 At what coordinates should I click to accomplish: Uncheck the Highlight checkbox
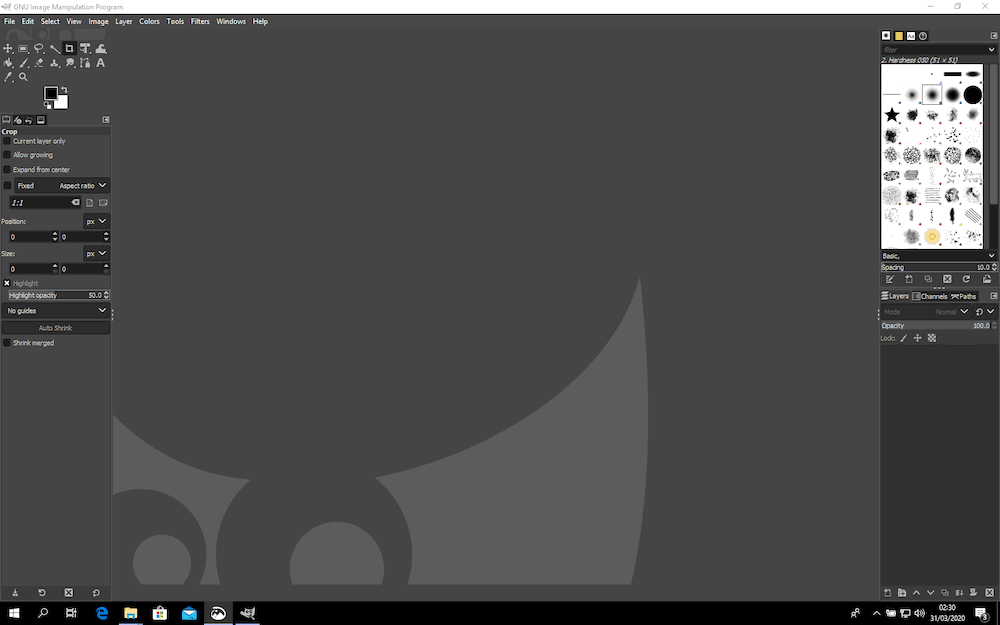tap(7, 283)
